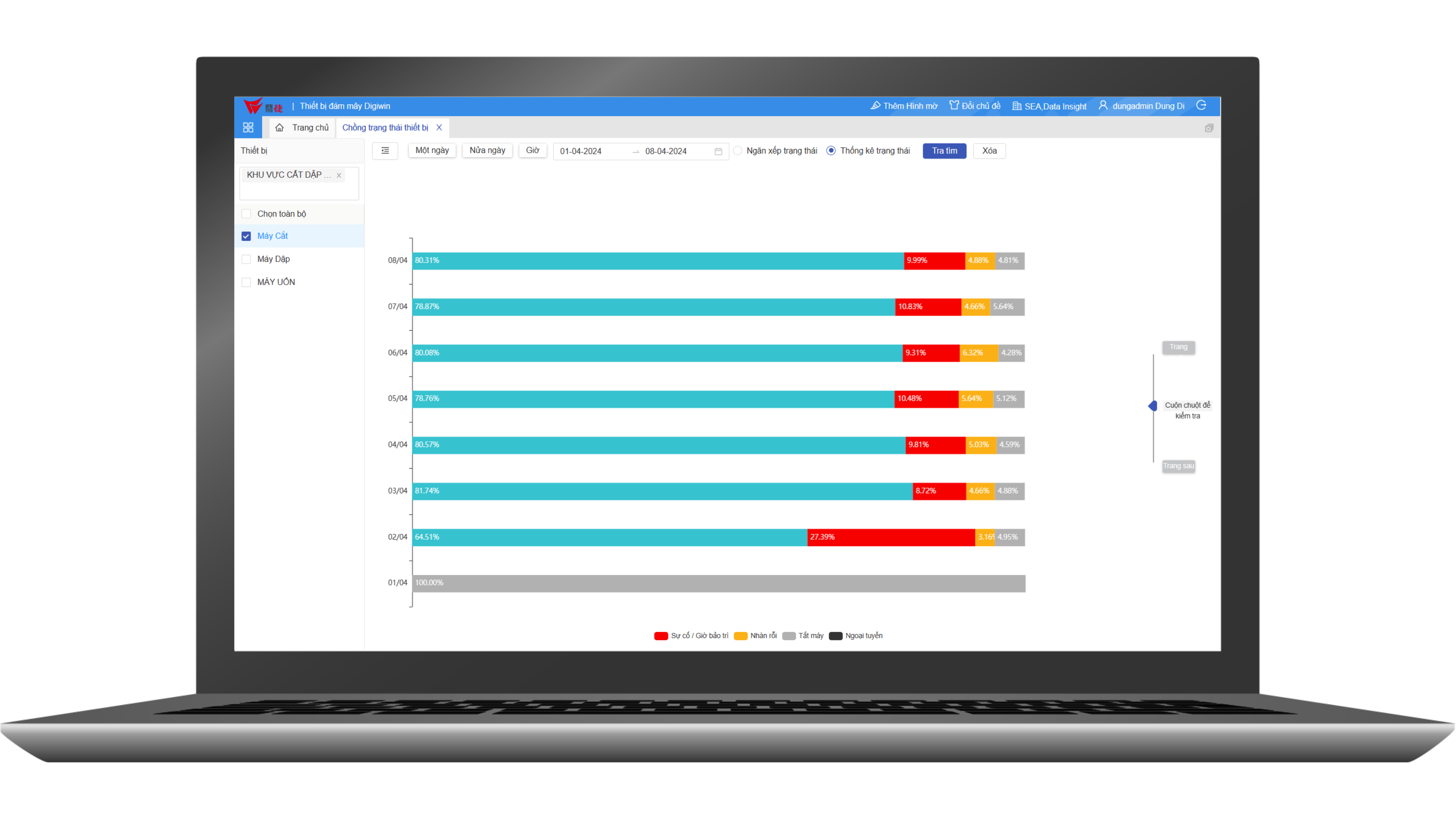The image size is (1456, 819).
Task: Select the Ngăn xếp trạng thái radio button
Action: tap(740, 150)
